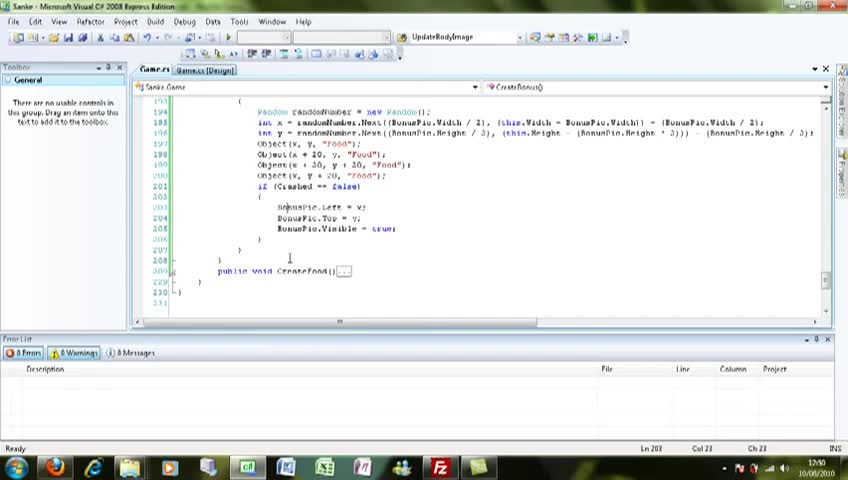Viewport: 848px width, 480px height.
Task: Open the Toolbox toolbar icon with crossed tools
Action: [578, 37]
